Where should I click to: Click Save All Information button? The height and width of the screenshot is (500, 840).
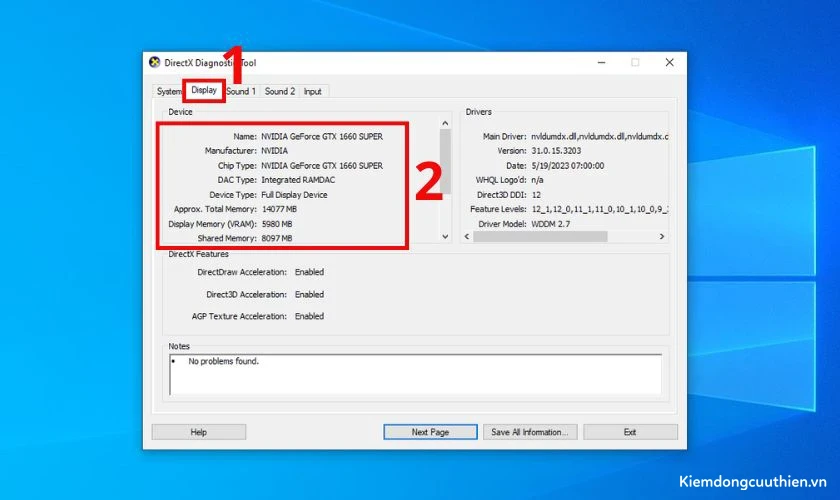530,432
